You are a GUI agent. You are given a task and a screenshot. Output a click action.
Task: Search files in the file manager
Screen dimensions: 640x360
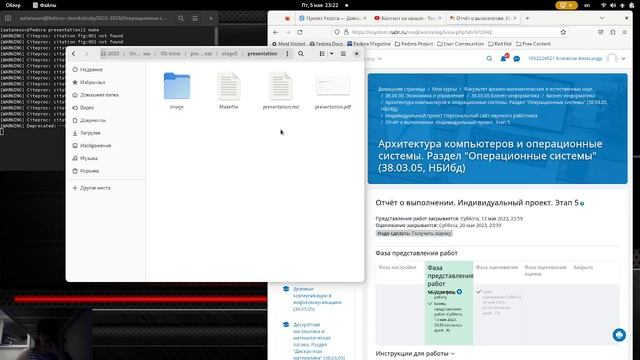(301, 53)
